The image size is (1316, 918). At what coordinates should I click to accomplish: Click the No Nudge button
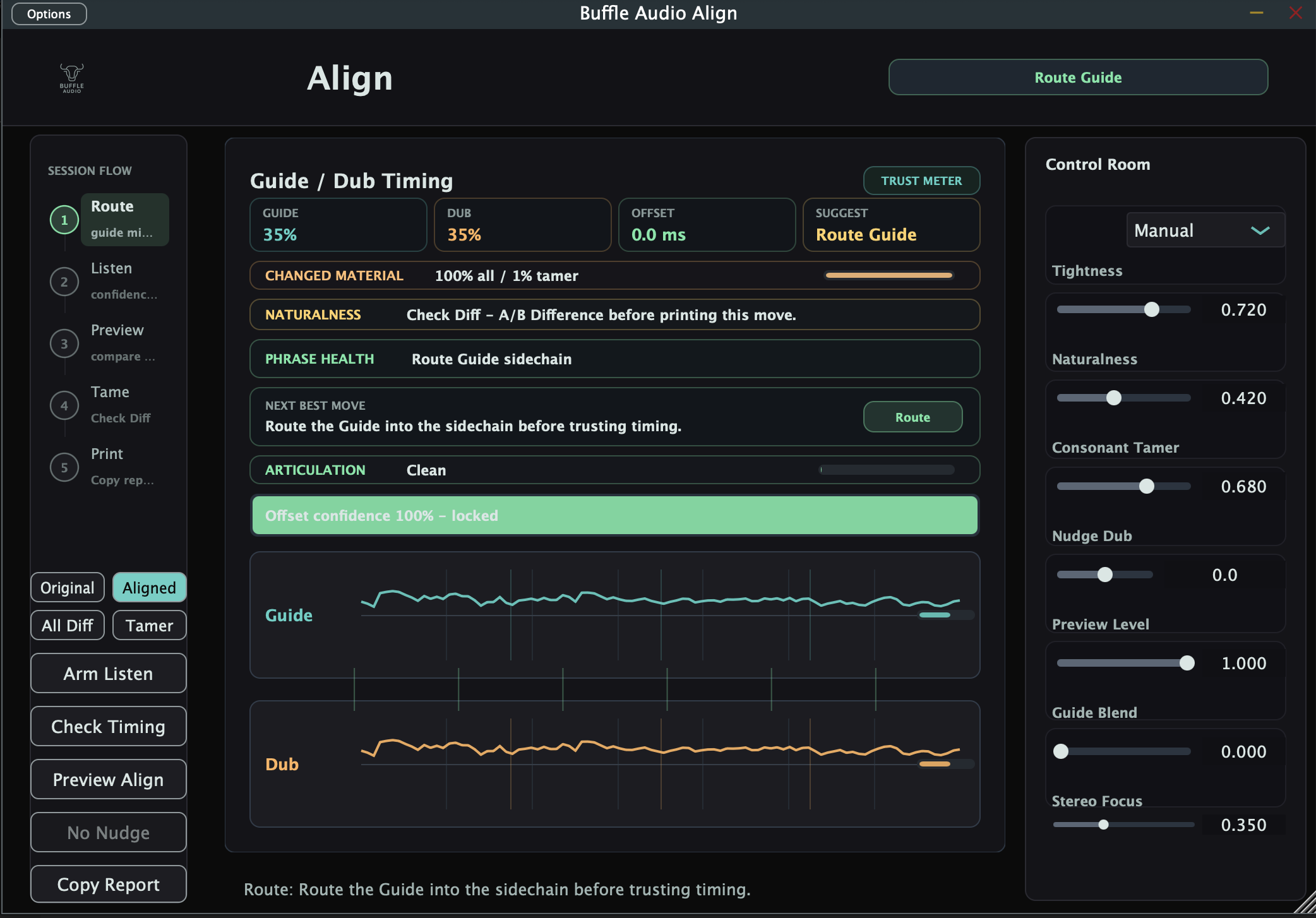pyautogui.click(x=108, y=833)
